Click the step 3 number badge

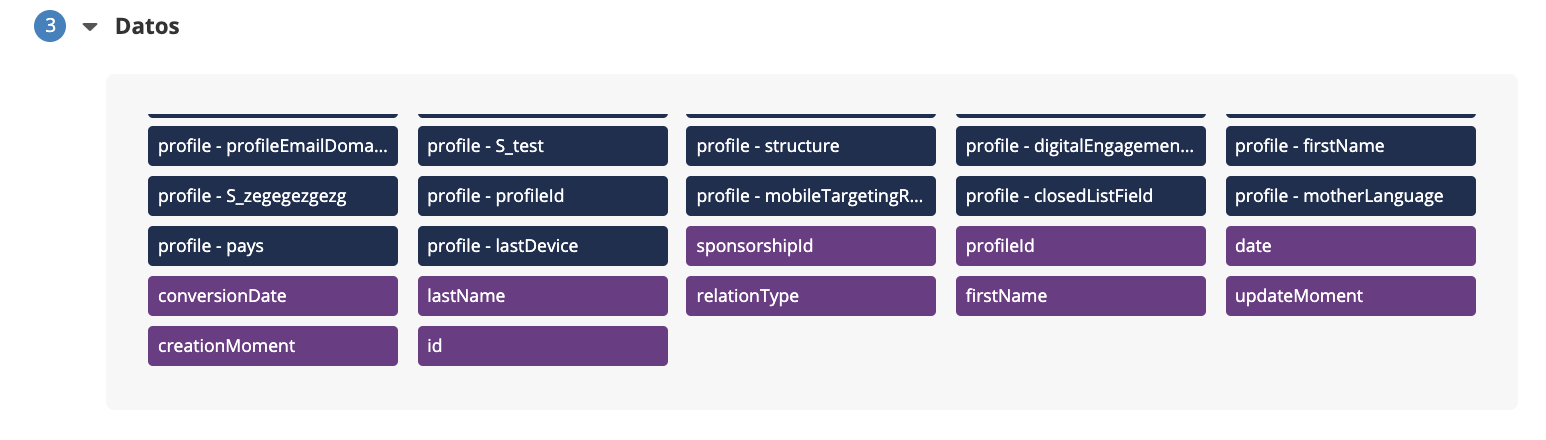point(50,27)
